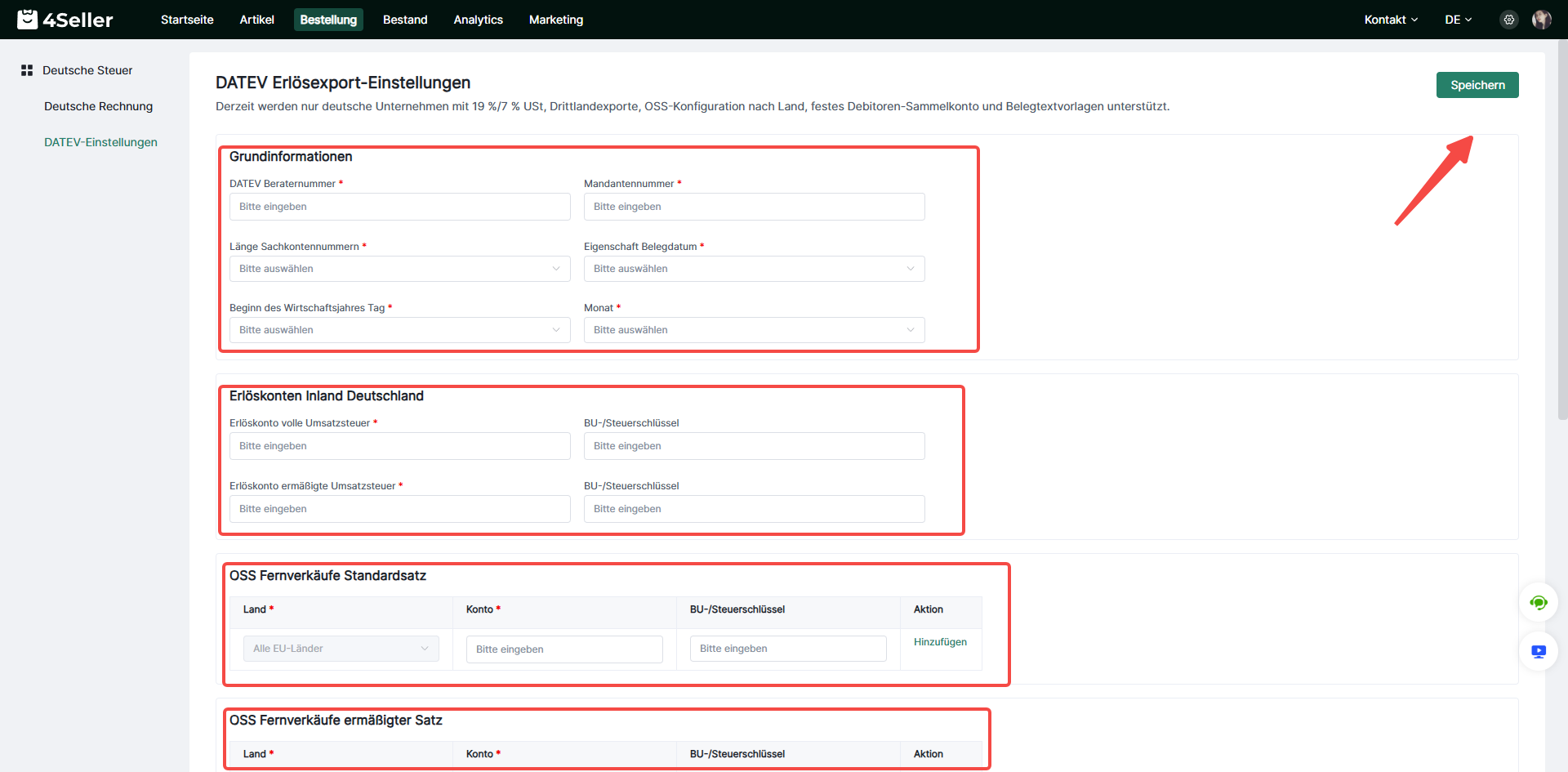The width and height of the screenshot is (1568, 772).
Task: Click the Grundinformationen section heading
Action: pyautogui.click(x=291, y=157)
